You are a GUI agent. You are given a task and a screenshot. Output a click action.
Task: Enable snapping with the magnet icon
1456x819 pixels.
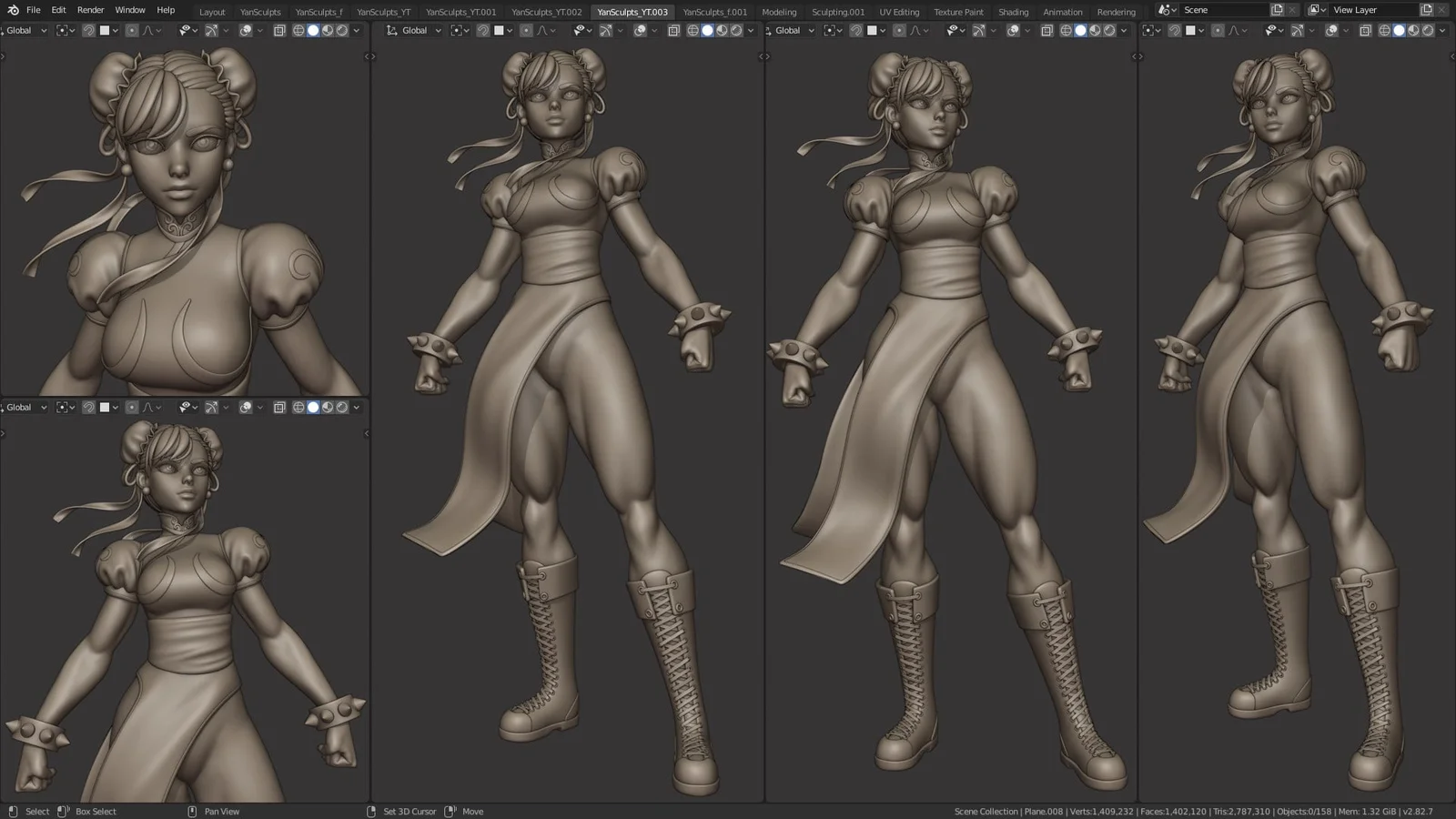(x=89, y=30)
